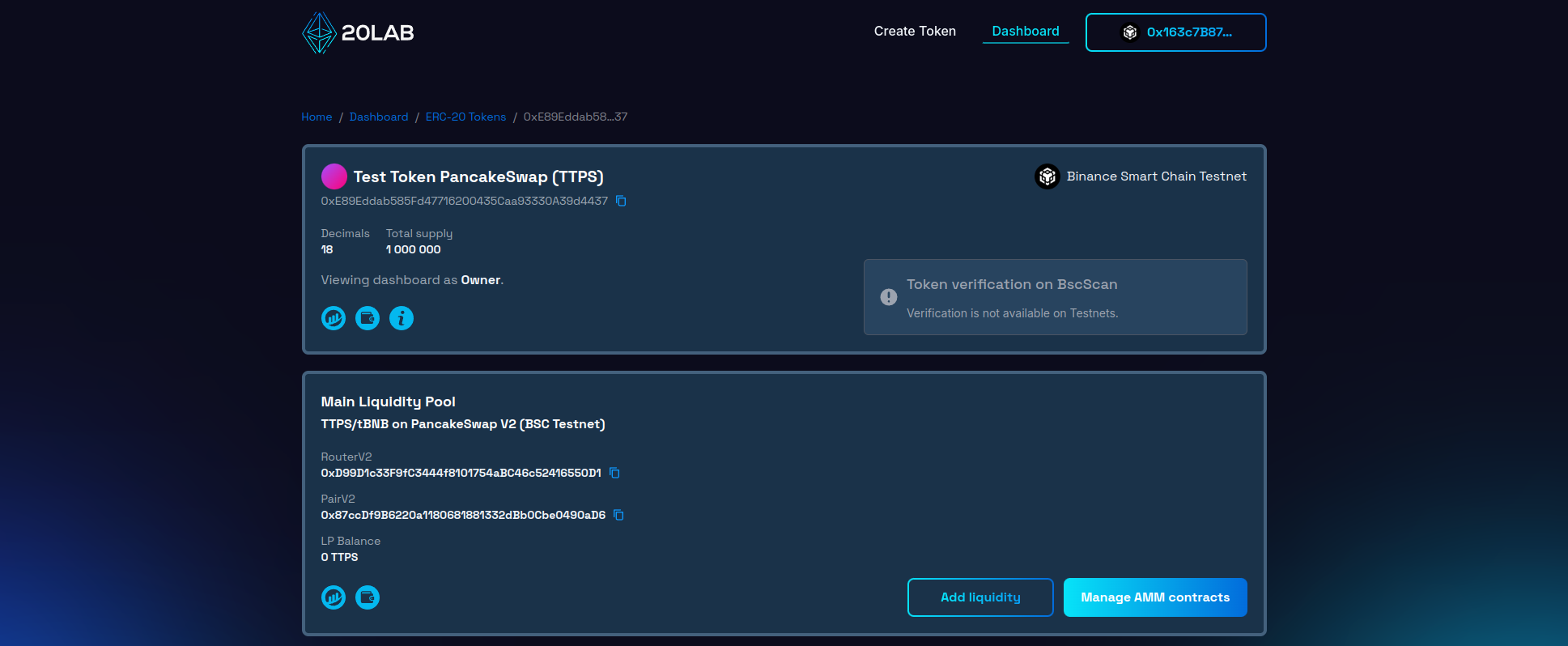Click Viewing dashboard as Owner text

[x=412, y=280]
